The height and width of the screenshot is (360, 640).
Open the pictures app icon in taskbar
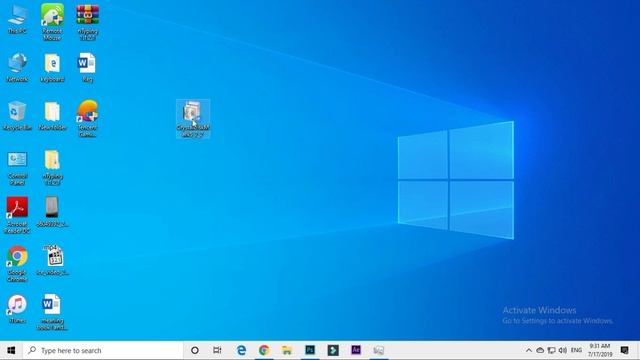coord(378,350)
